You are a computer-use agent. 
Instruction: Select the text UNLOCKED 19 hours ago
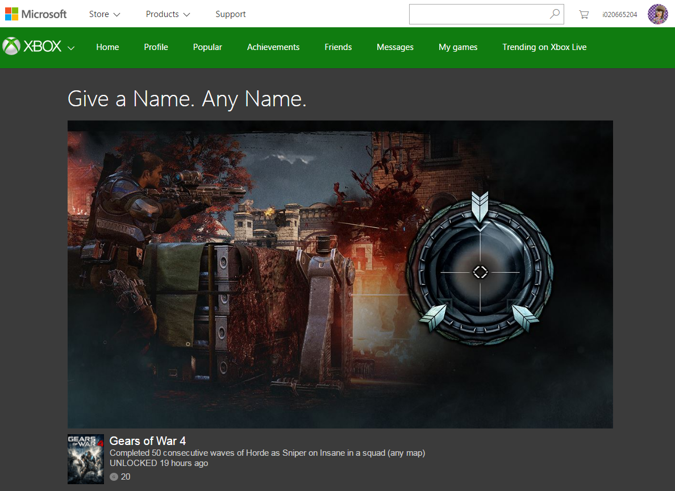point(158,463)
